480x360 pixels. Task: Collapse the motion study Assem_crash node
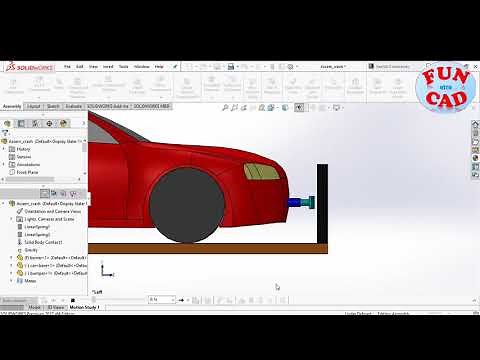click(4, 203)
